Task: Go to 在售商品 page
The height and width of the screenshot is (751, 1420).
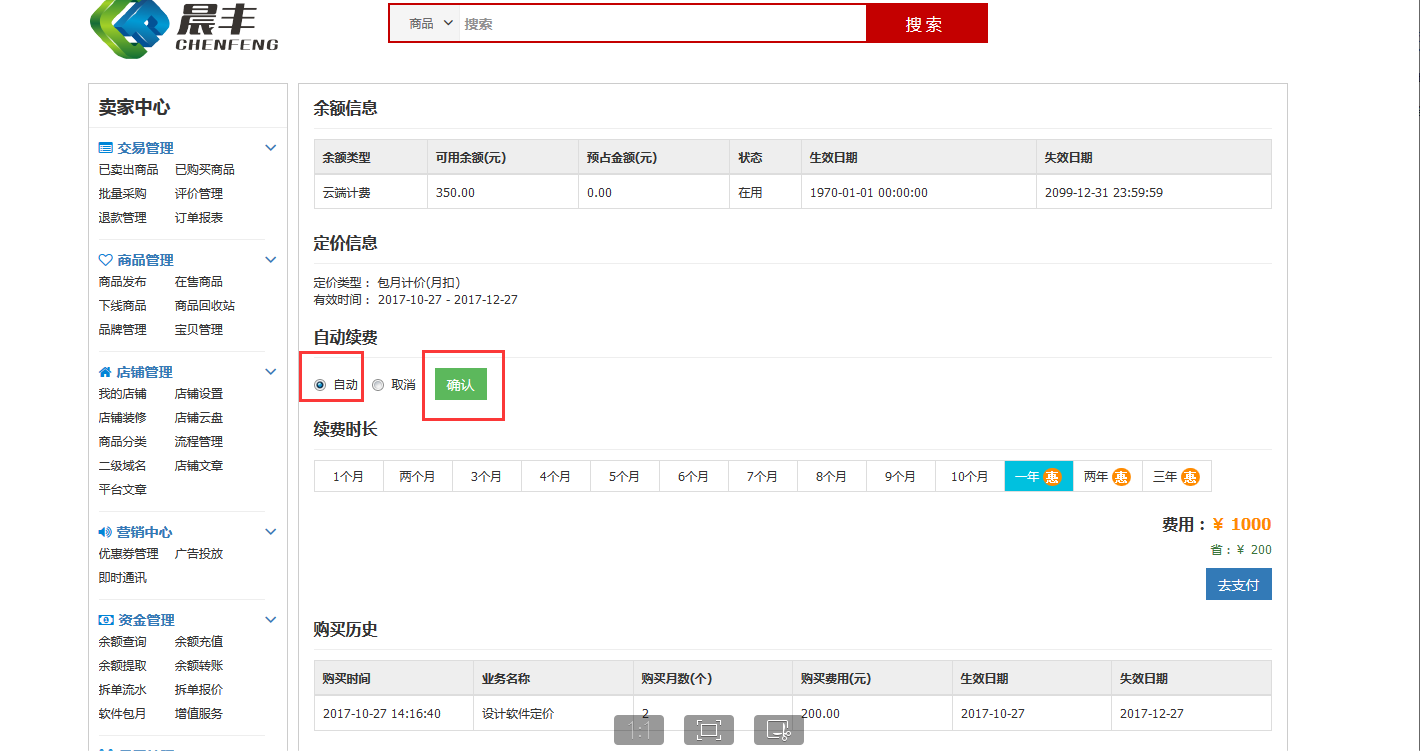Action: click(199, 282)
